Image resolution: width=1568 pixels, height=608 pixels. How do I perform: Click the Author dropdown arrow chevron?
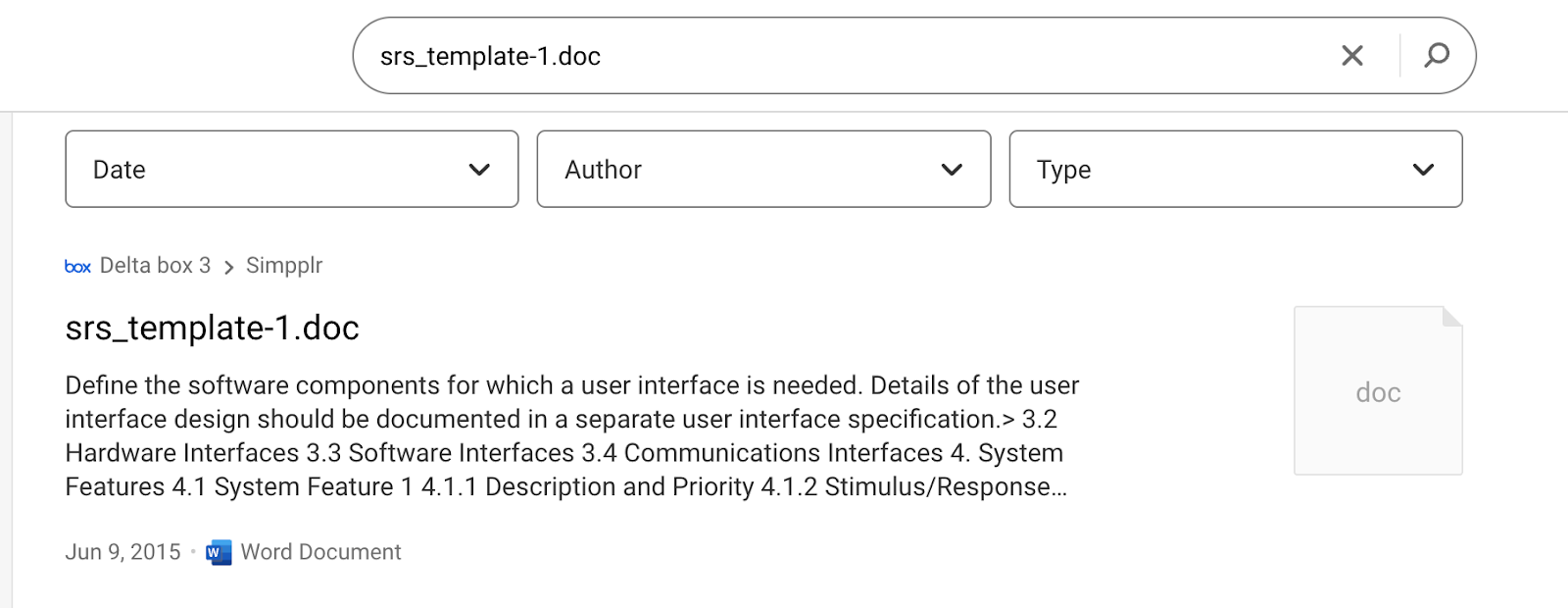[x=952, y=170]
